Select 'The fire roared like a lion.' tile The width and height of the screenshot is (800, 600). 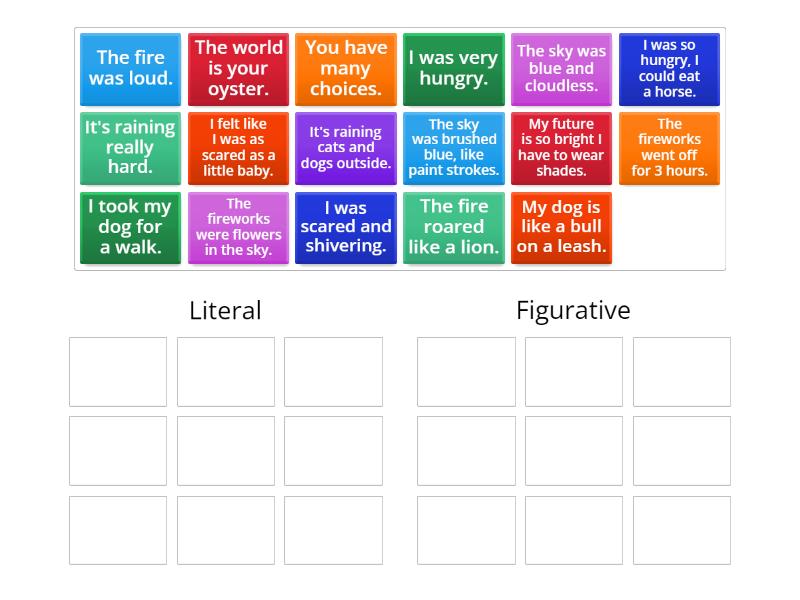[x=453, y=228]
